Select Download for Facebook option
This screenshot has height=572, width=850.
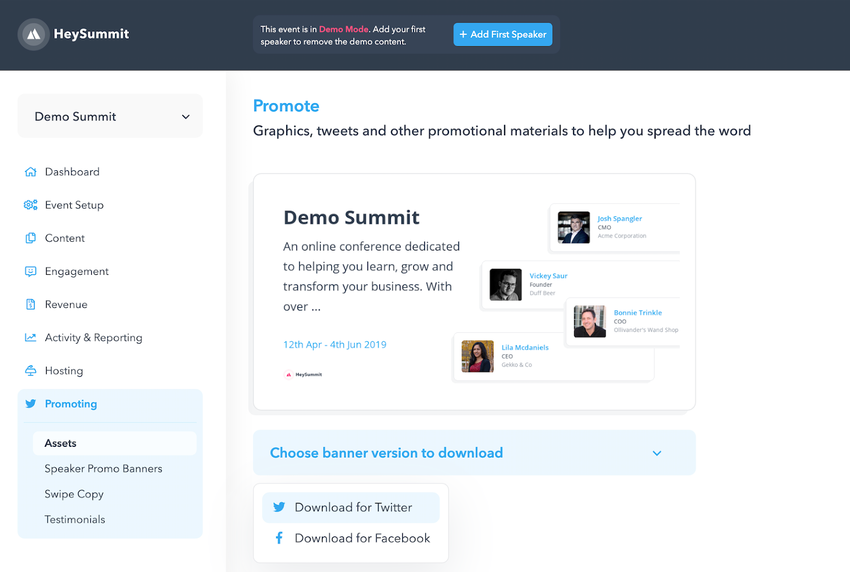click(x=362, y=538)
